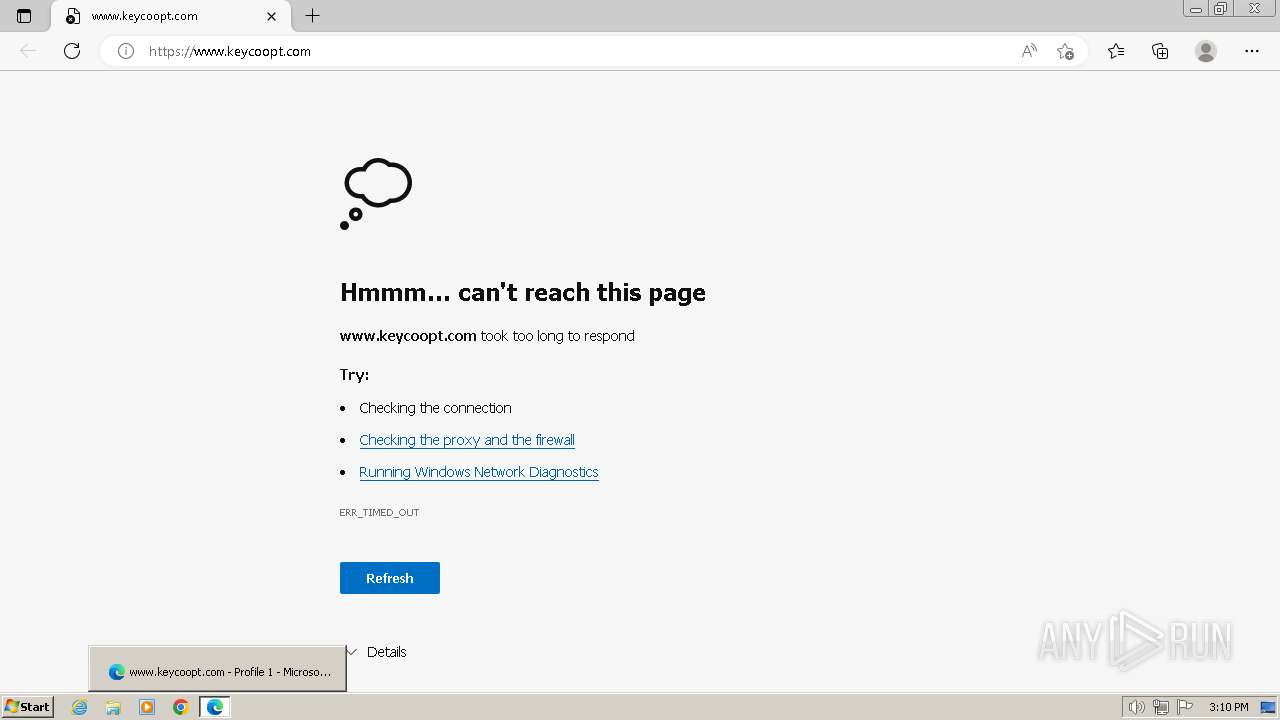
Task: Launch Internet Explorer from taskbar
Action: pyautogui.click(x=80, y=707)
